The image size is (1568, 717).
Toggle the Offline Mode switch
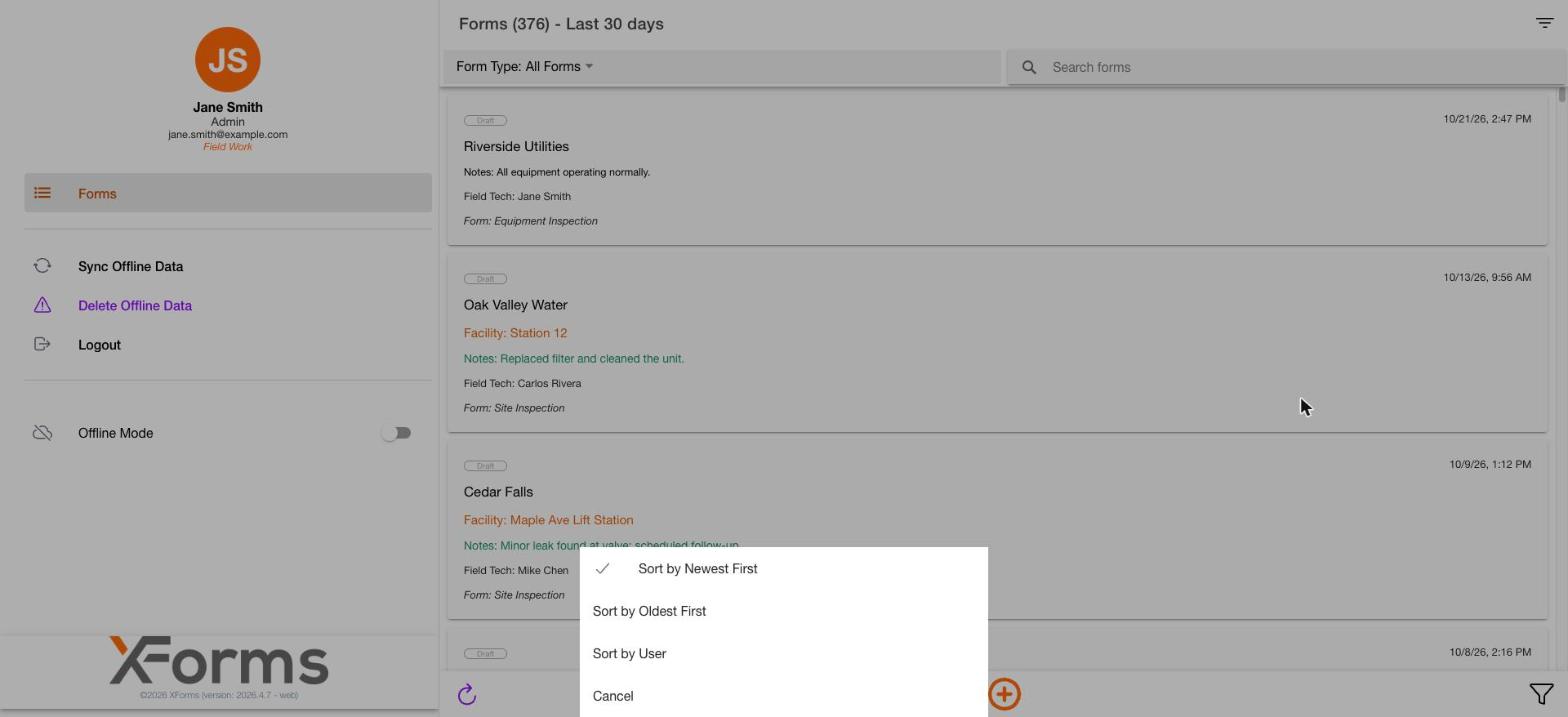[396, 433]
